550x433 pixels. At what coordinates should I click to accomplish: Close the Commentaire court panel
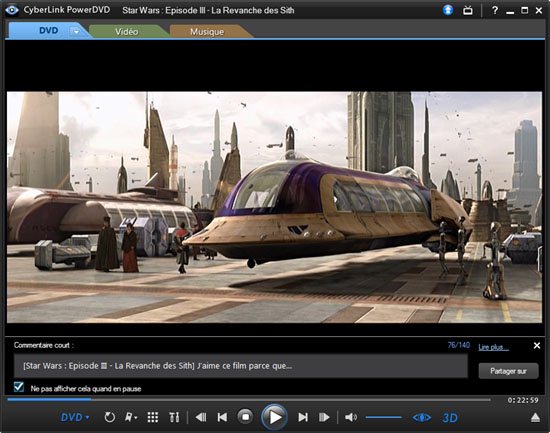coord(537,346)
